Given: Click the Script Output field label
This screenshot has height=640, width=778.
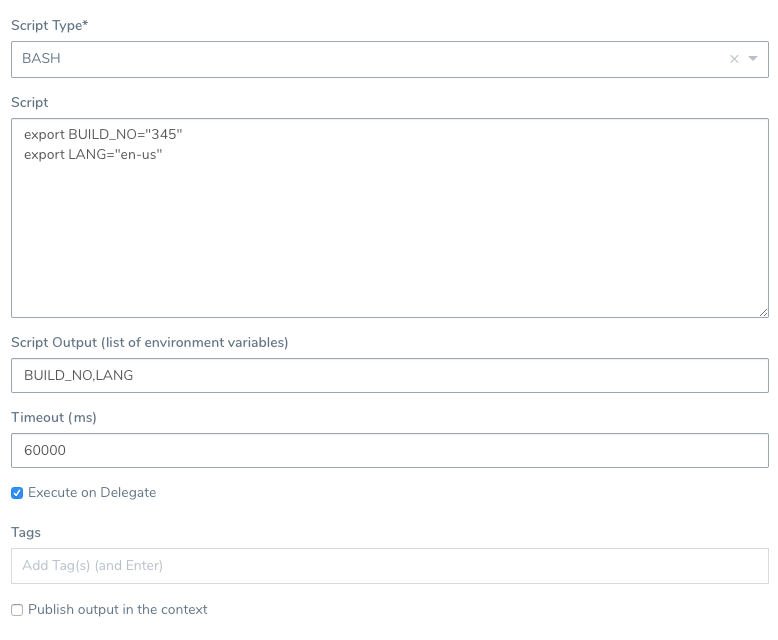Looking at the screenshot, I should pyautogui.click(x=149, y=343).
